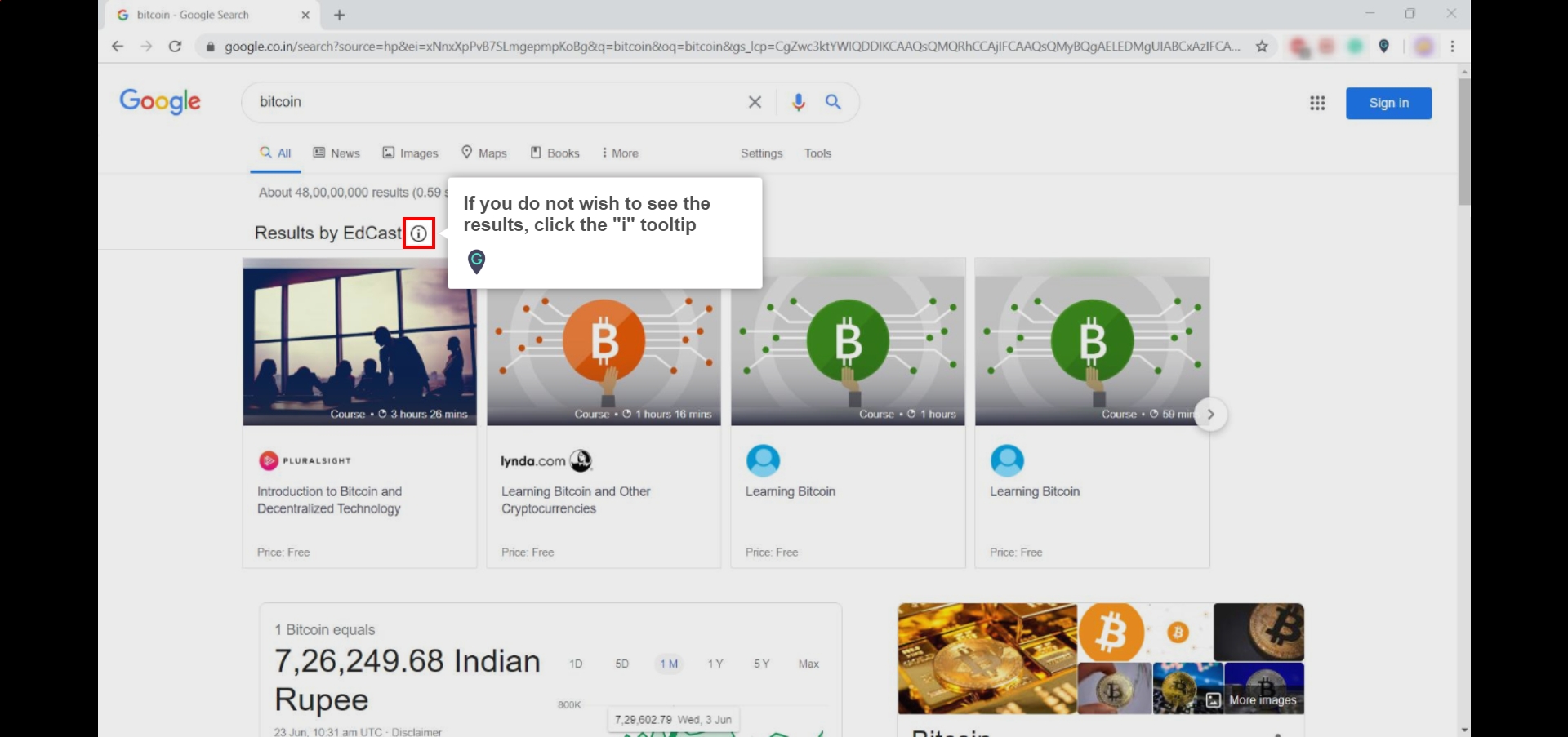Click the browser address bar
Viewport: 1568px width, 737px height.
pos(731,47)
